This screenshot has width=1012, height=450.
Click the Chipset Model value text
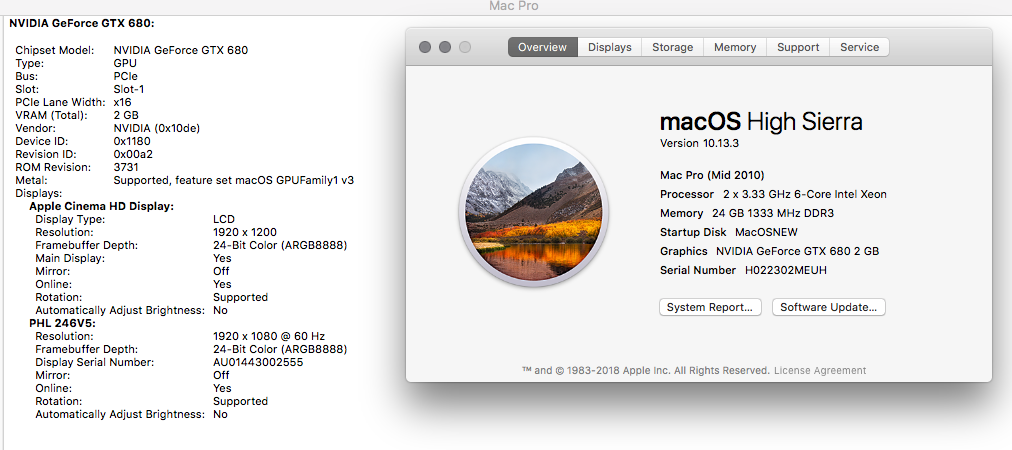tap(181, 50)
